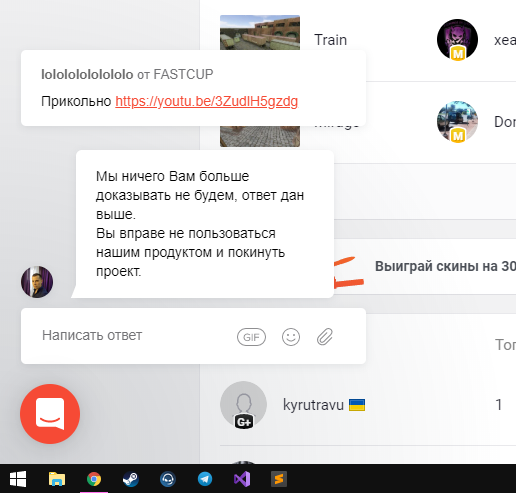Open Steam from the taskbar

coord(131,479)
